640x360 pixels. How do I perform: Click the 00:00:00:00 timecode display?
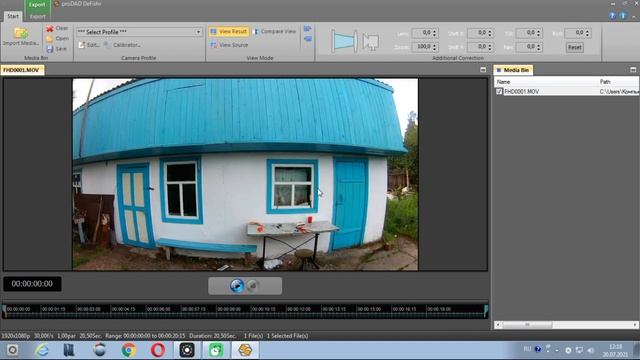tap(32, 284)
